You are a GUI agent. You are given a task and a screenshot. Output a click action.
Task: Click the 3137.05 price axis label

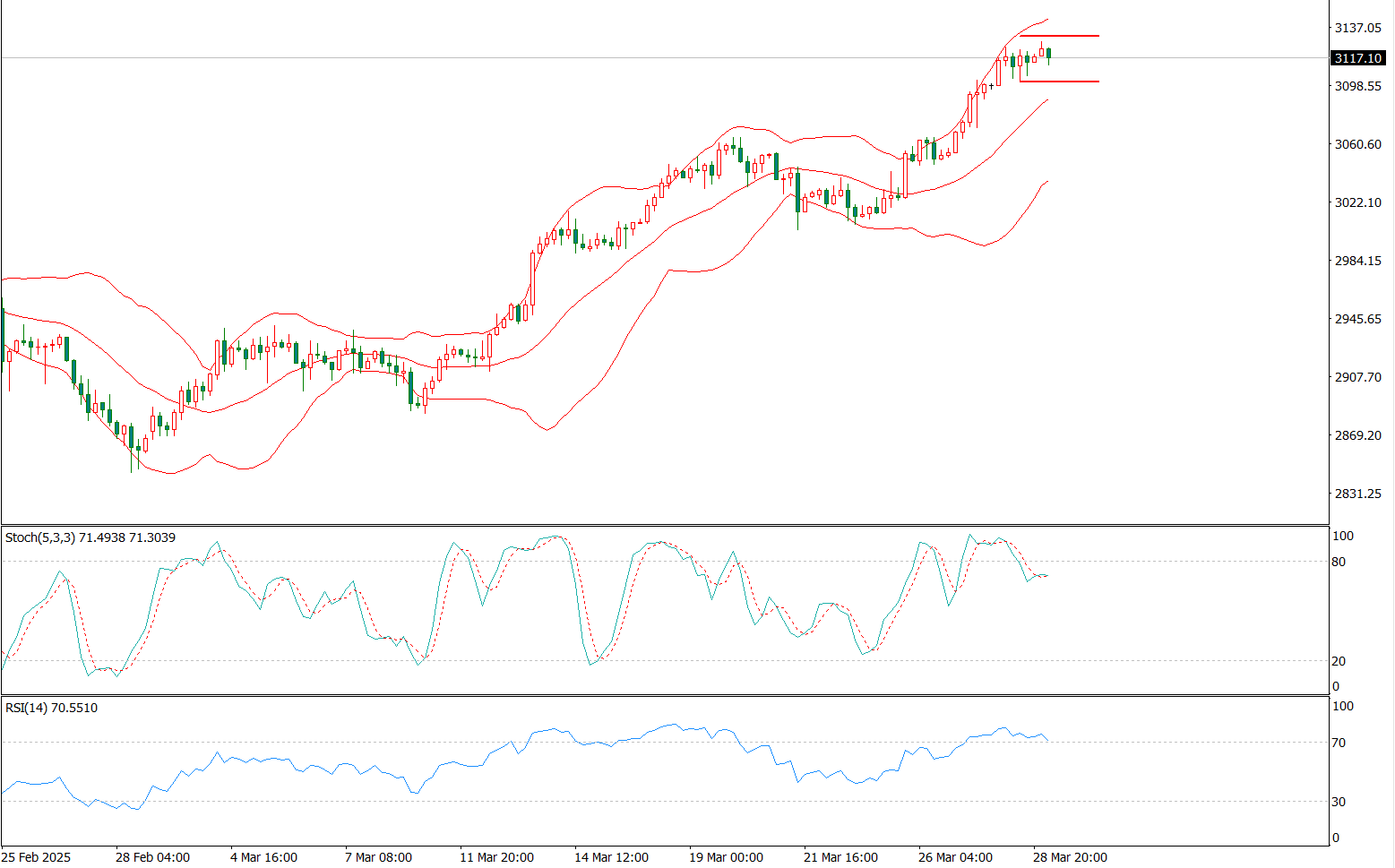coord(1357,28)
